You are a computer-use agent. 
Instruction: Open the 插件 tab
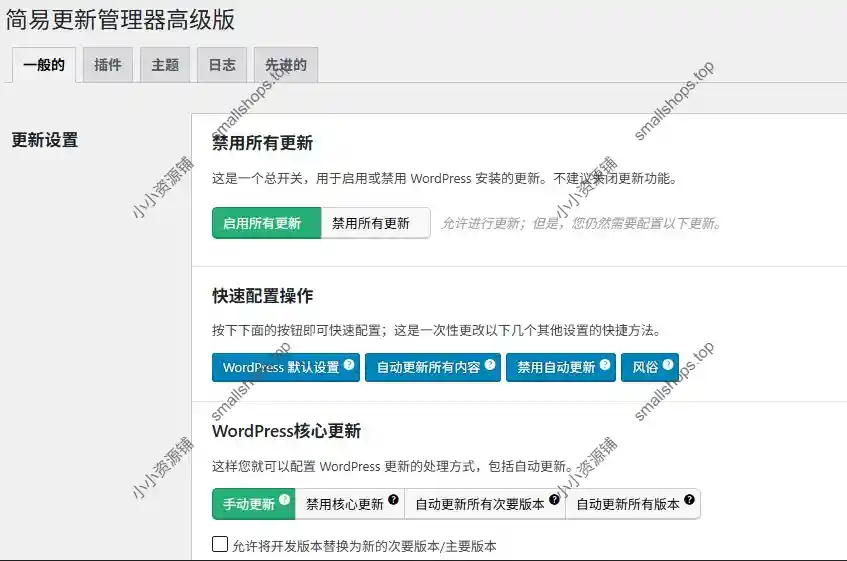[107, 65]
